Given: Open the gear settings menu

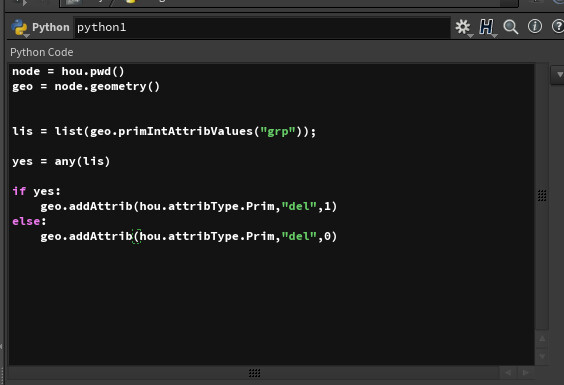Looking at the screenshot, I should pos(463,27).
